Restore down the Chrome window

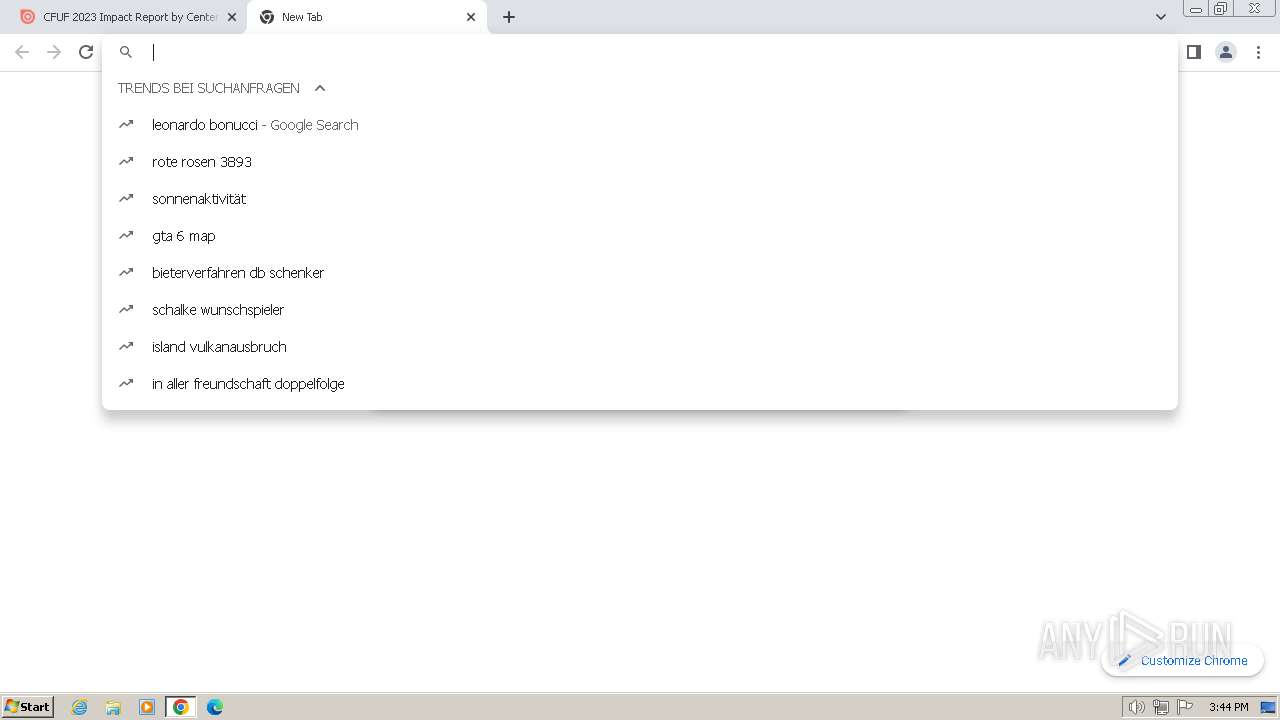pos(1221,9)
